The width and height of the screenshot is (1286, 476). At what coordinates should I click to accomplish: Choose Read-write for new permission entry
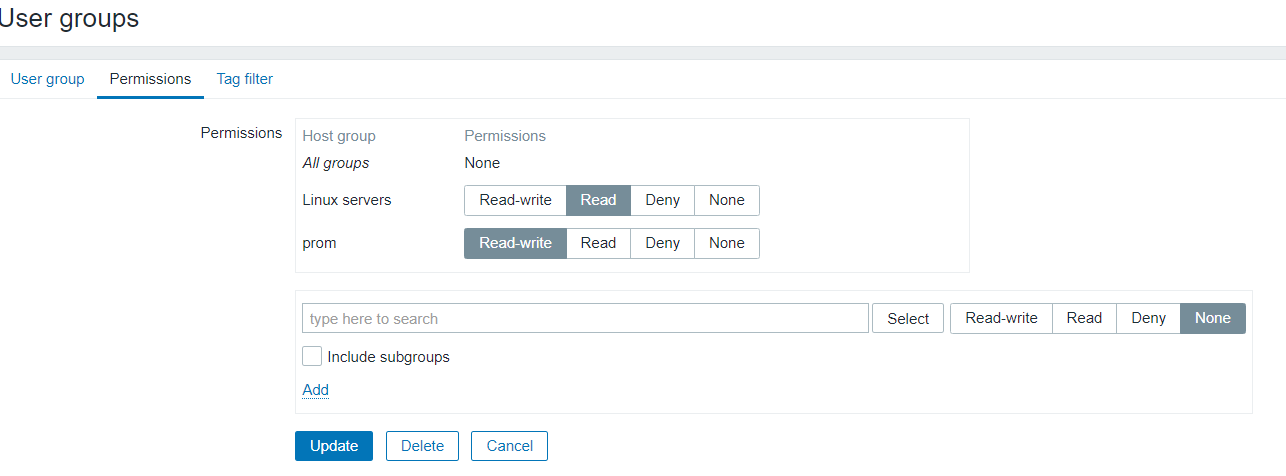[1001, 318]
